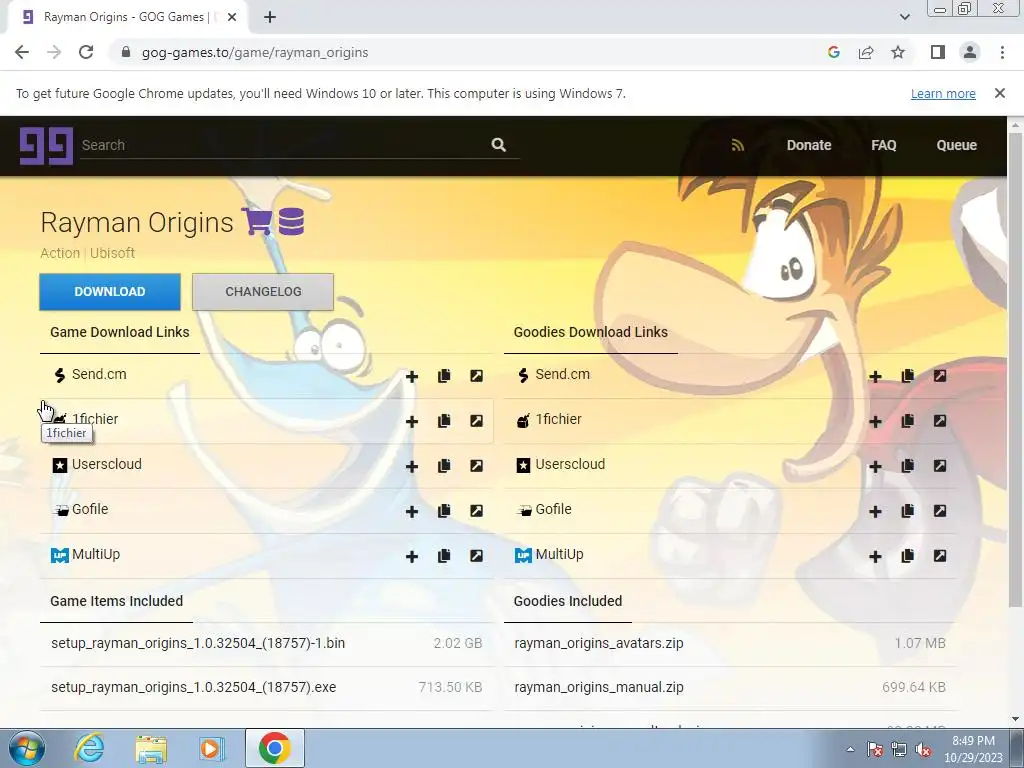Copy game Send.cm links icon
This screenshot has width=1024, height=768.
(x=444, y=376)
